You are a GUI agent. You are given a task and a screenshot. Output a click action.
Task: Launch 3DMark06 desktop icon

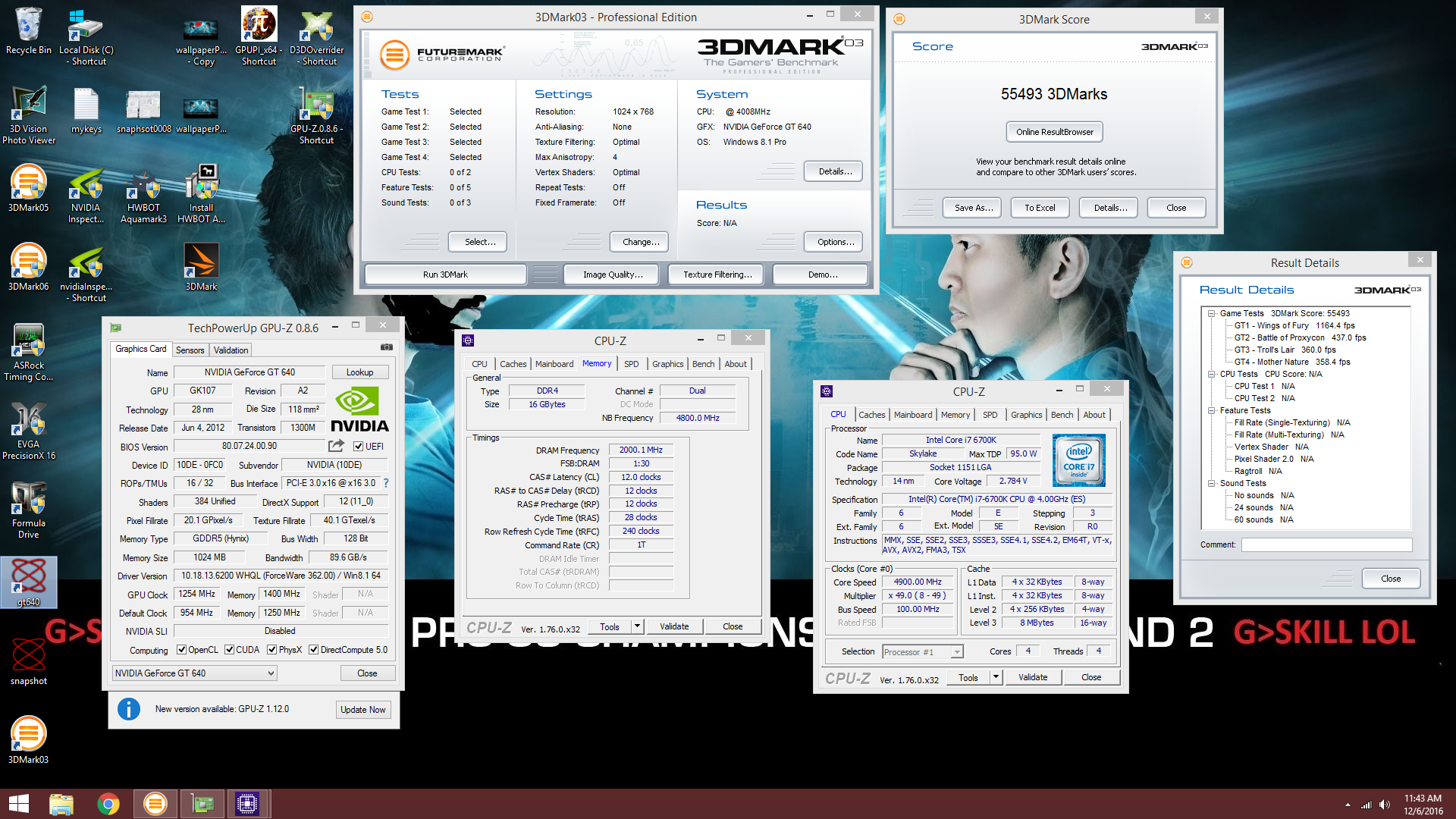tap(29, 268)
